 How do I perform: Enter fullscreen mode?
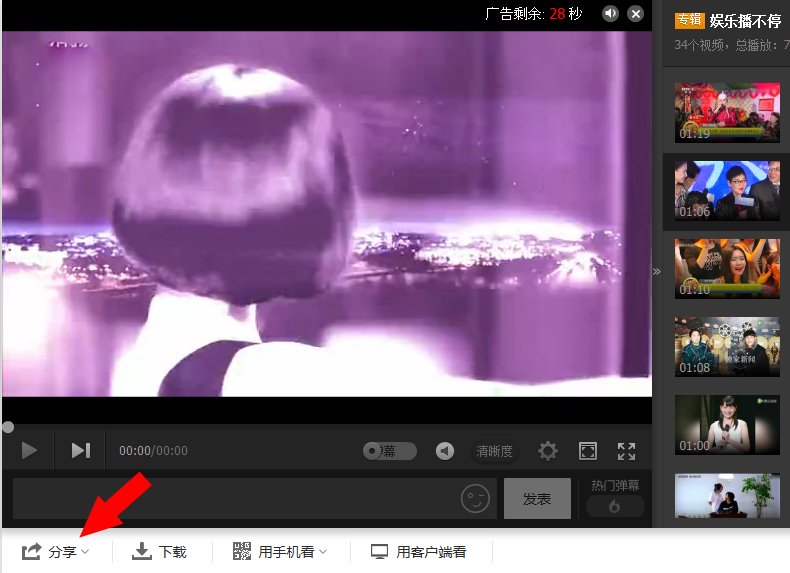(627, 451)
